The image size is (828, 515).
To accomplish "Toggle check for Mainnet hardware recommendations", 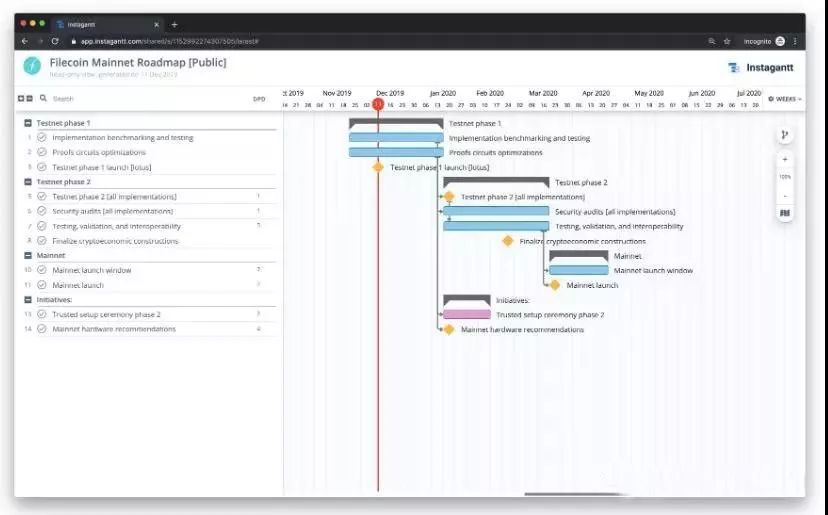I will click(42, 329).
